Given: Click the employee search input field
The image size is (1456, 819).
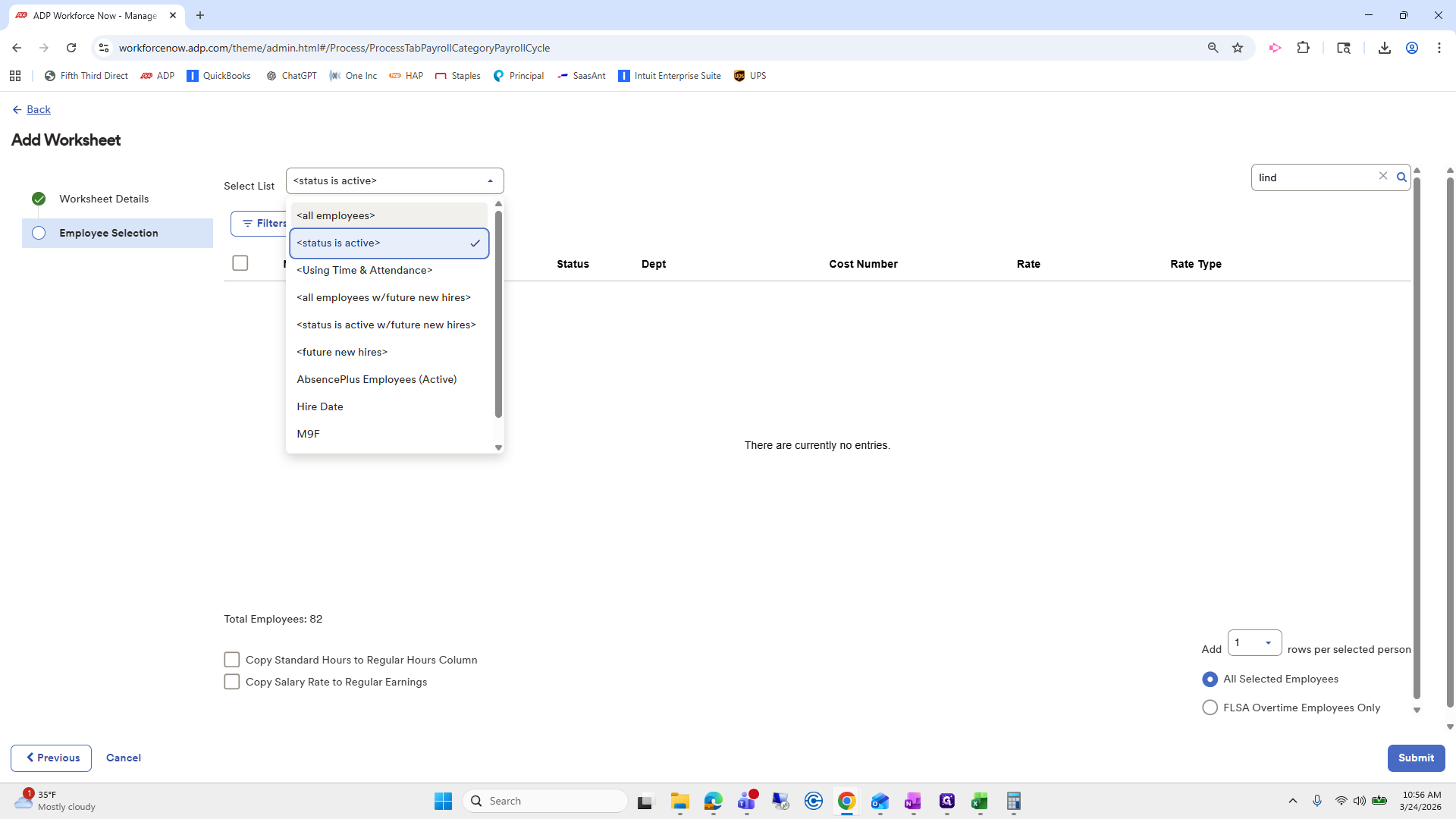Looking at the screenshot, I should 1316,177.
